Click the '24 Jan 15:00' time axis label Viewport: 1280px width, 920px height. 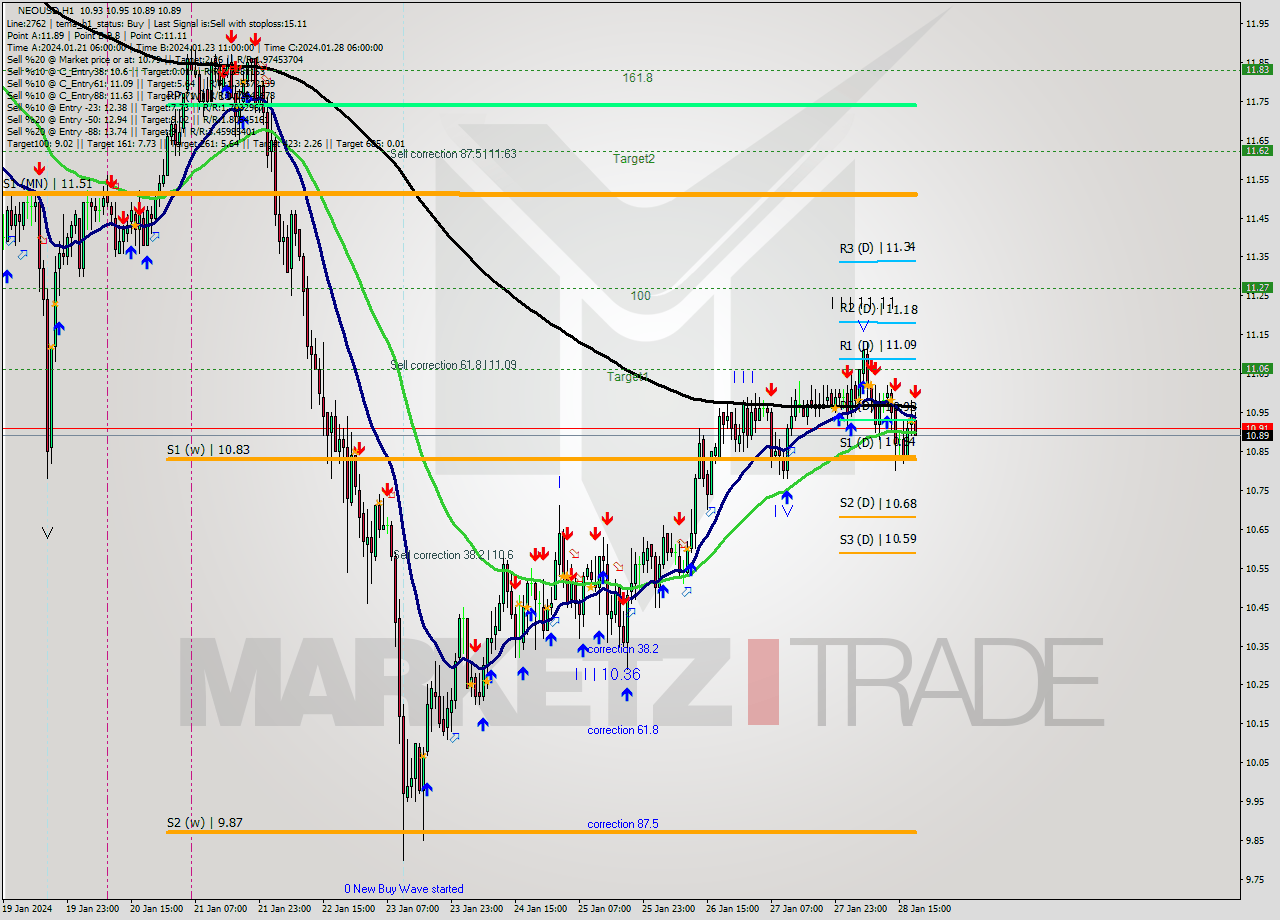tap(541, 909)
